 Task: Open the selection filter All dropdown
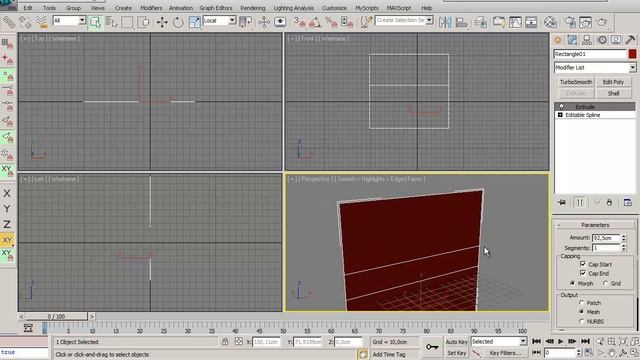coord(82,20)
